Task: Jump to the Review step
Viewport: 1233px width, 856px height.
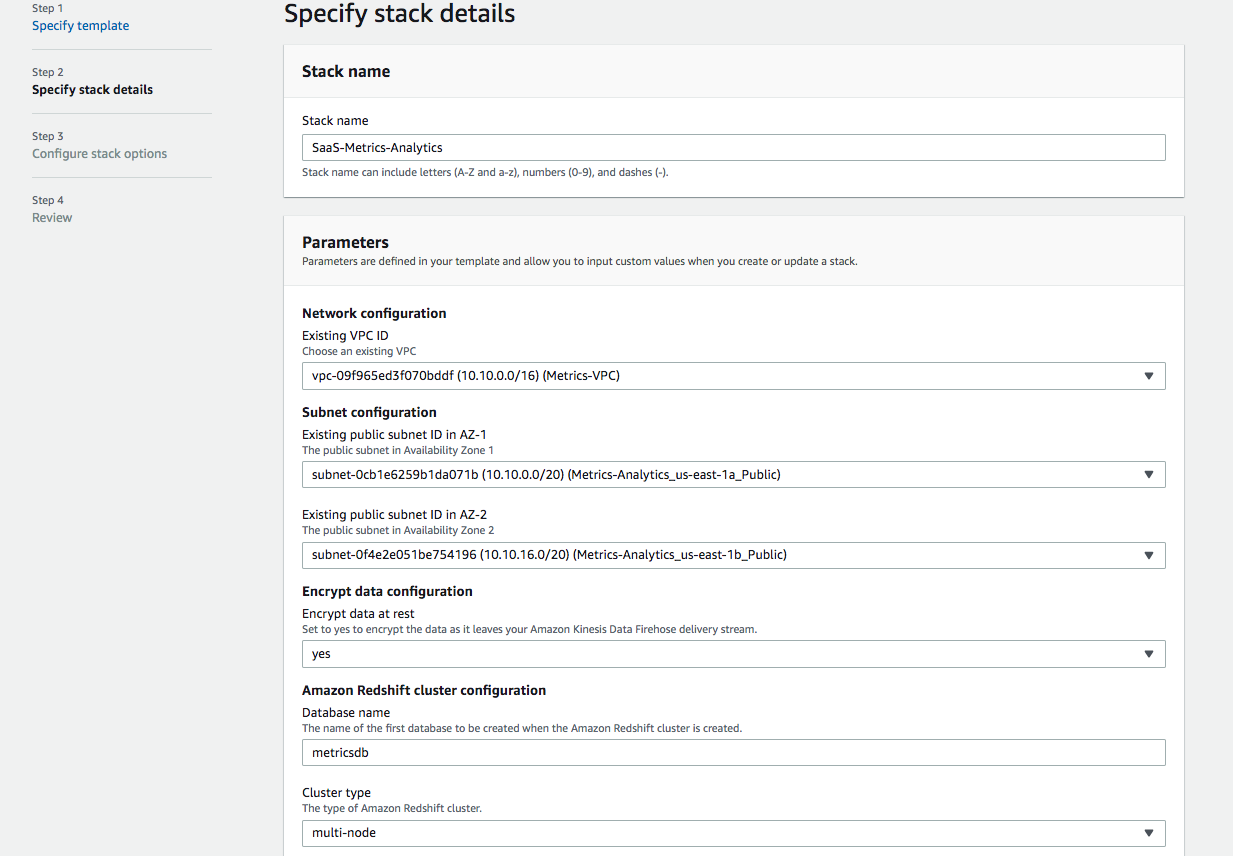Action: 52,218
